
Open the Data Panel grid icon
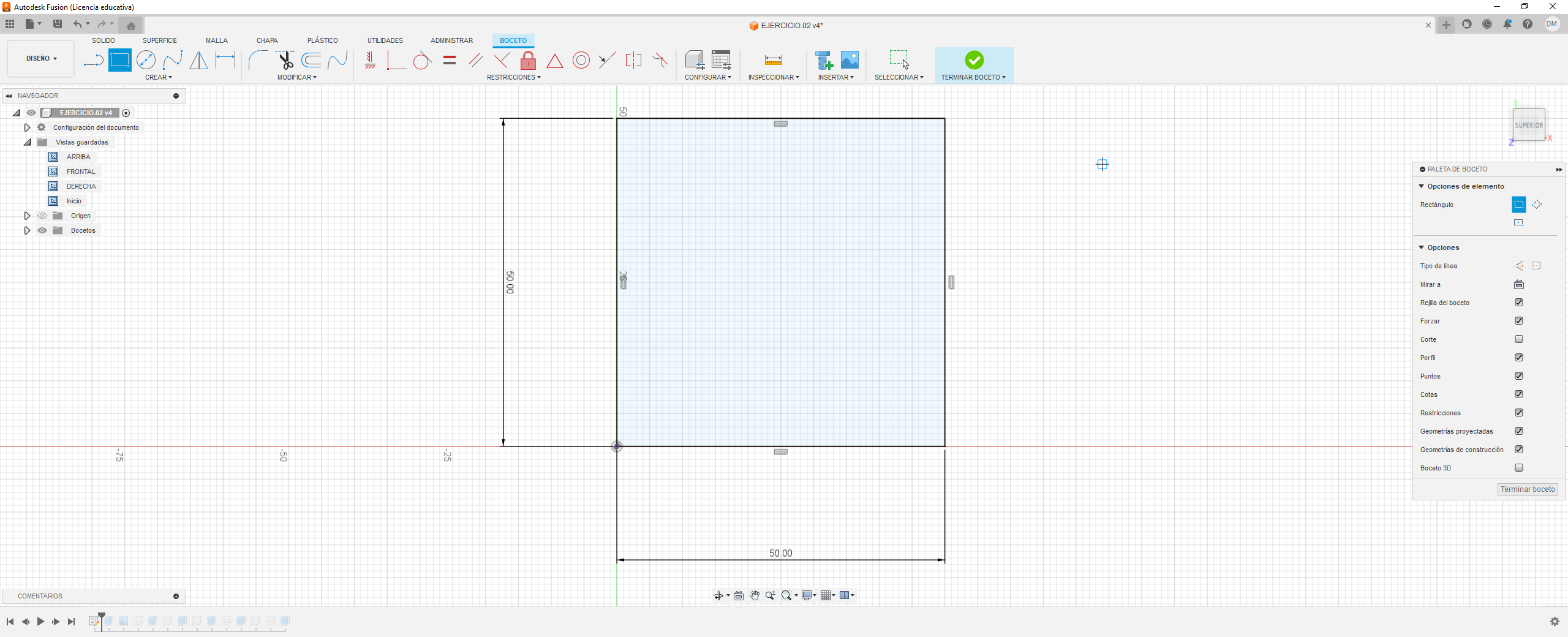10,24
